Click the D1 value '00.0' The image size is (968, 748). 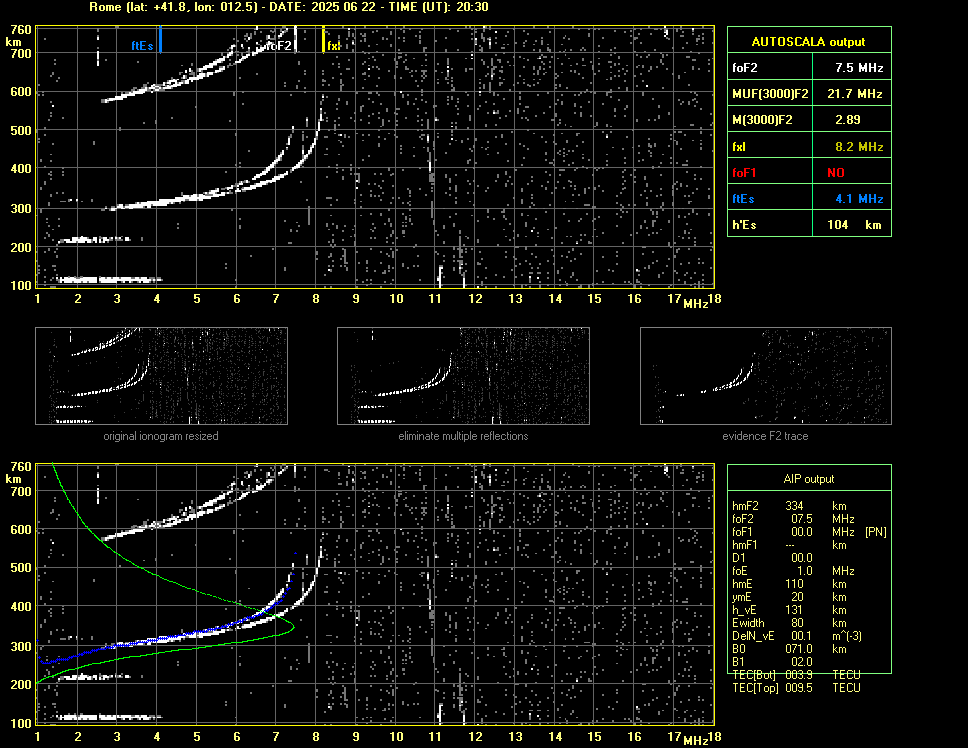(801, 558)
